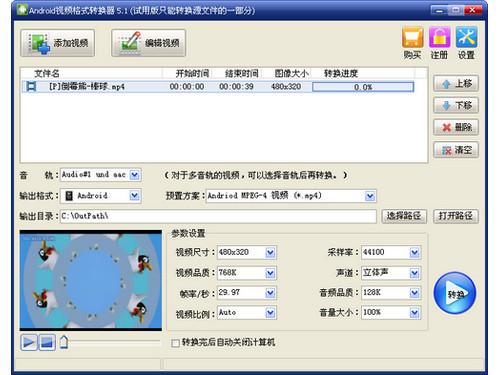
Task: Move selected file down with 下移
Action: click(x=456, y=105)
